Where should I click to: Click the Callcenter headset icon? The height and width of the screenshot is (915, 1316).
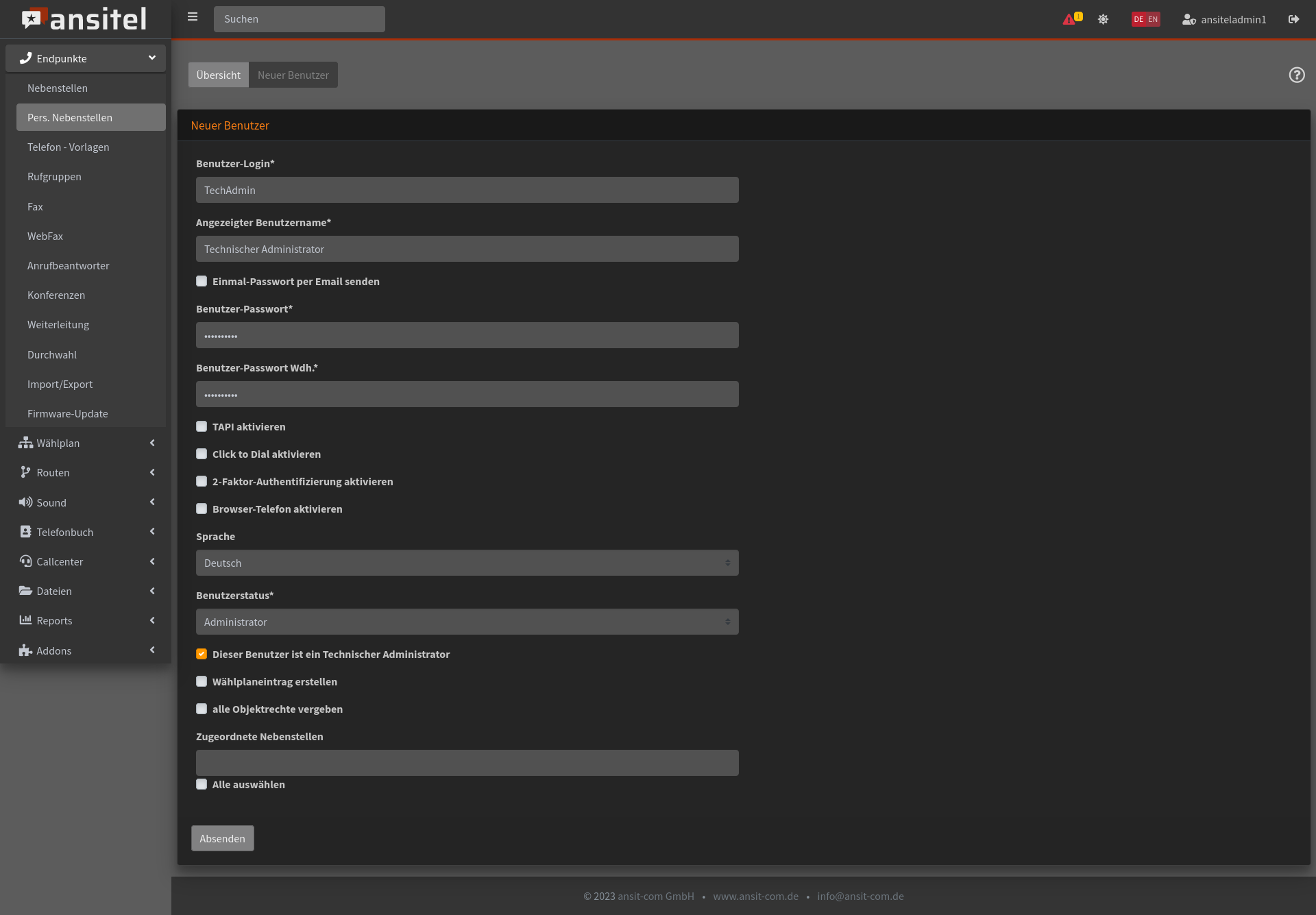(25, 561)
